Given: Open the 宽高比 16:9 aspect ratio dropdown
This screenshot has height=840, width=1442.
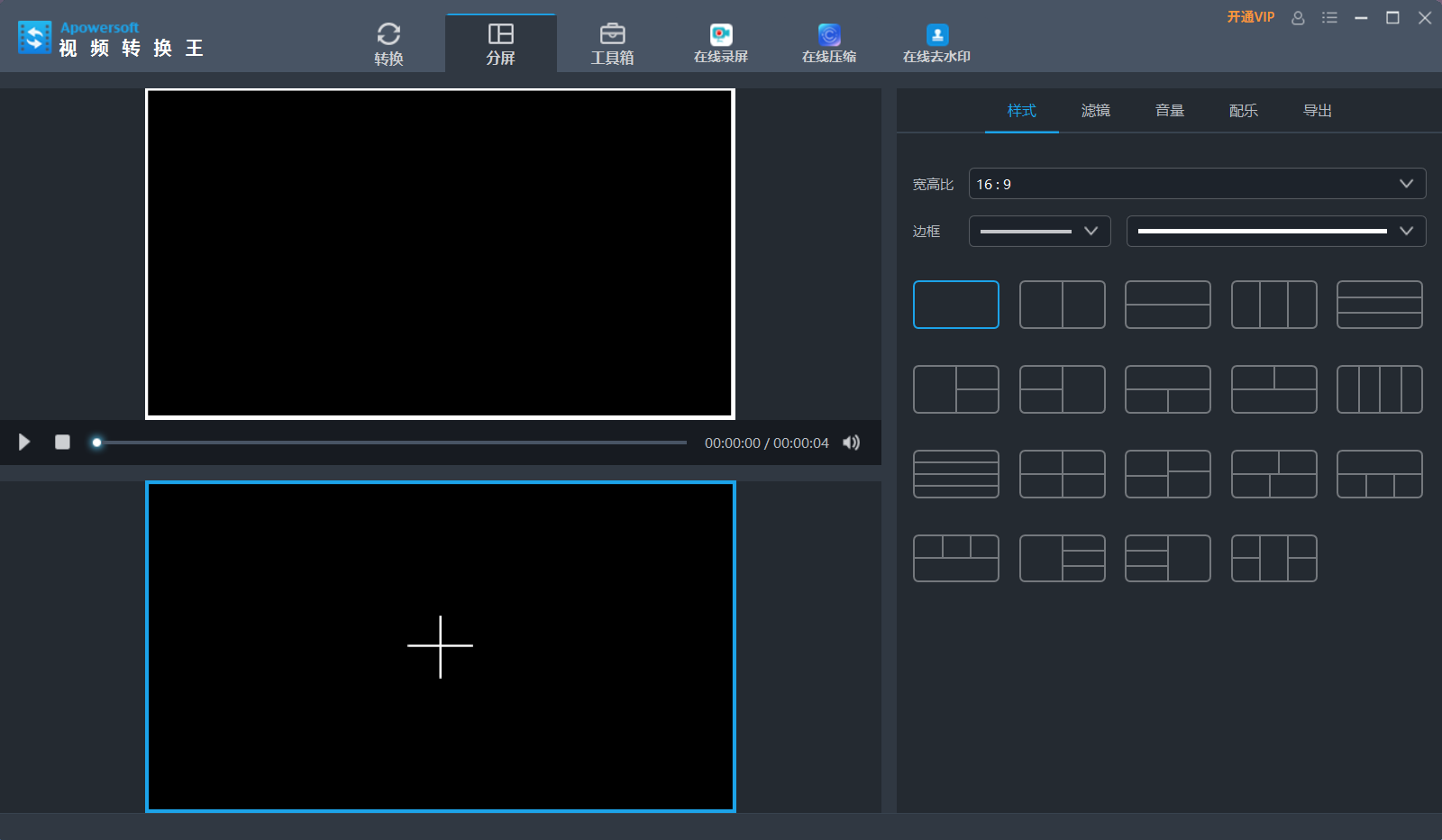Looking at the screenshot, I should (1197, 184).
